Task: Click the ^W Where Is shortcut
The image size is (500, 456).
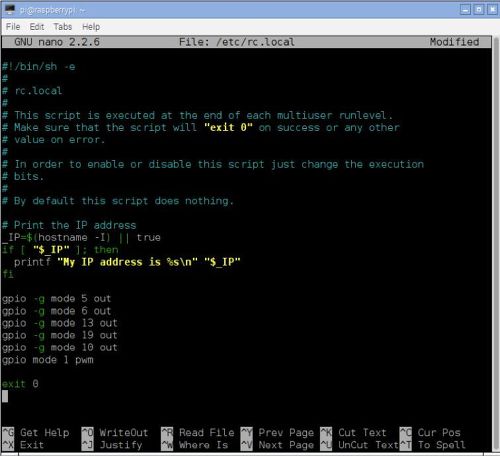Action: [x=195, y=445]
